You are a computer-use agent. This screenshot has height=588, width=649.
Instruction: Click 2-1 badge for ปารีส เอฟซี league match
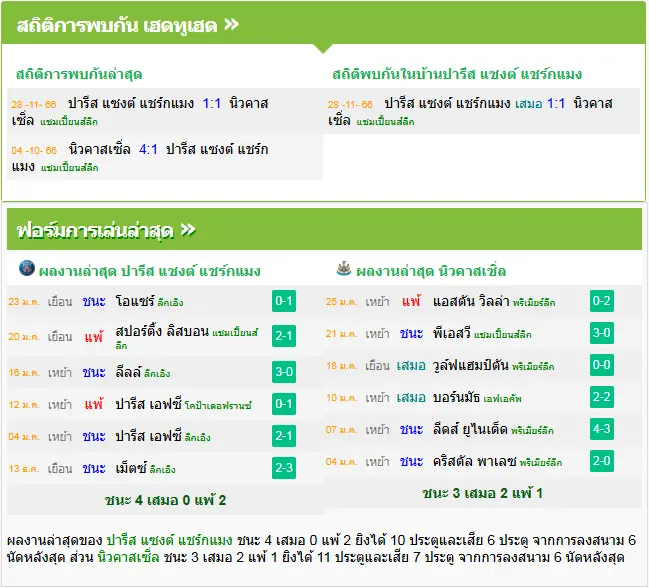click(284, 436)
